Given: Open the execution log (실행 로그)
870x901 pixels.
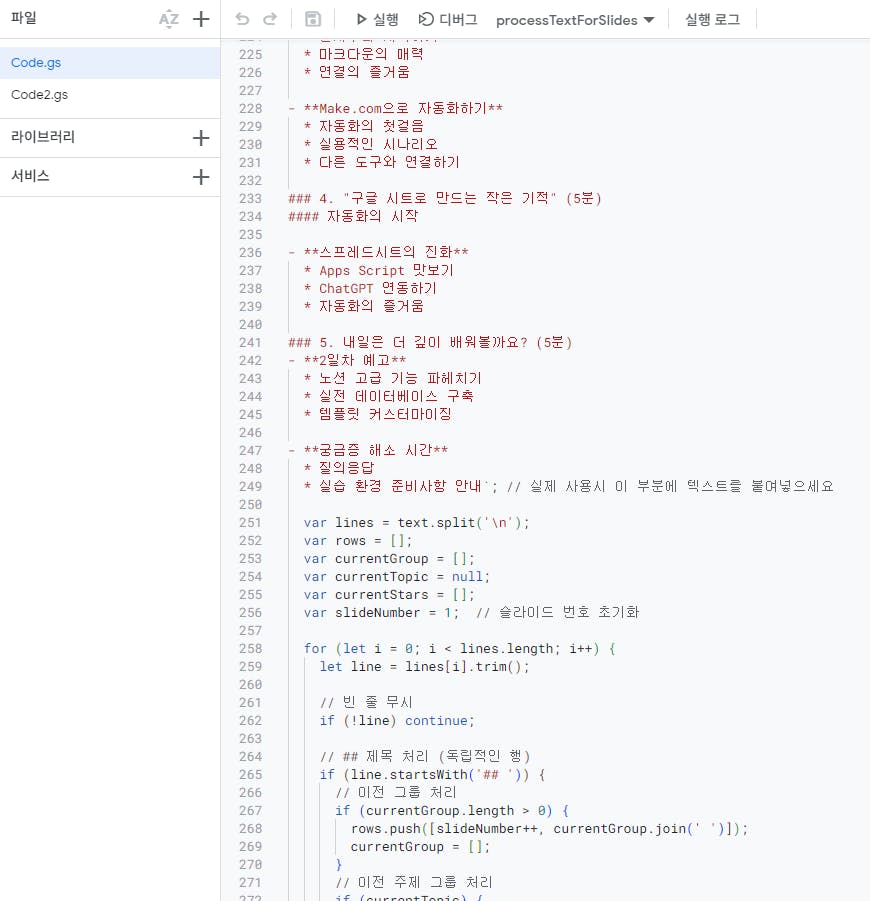Looking at the screenshot, I should (x=712, y=20).
